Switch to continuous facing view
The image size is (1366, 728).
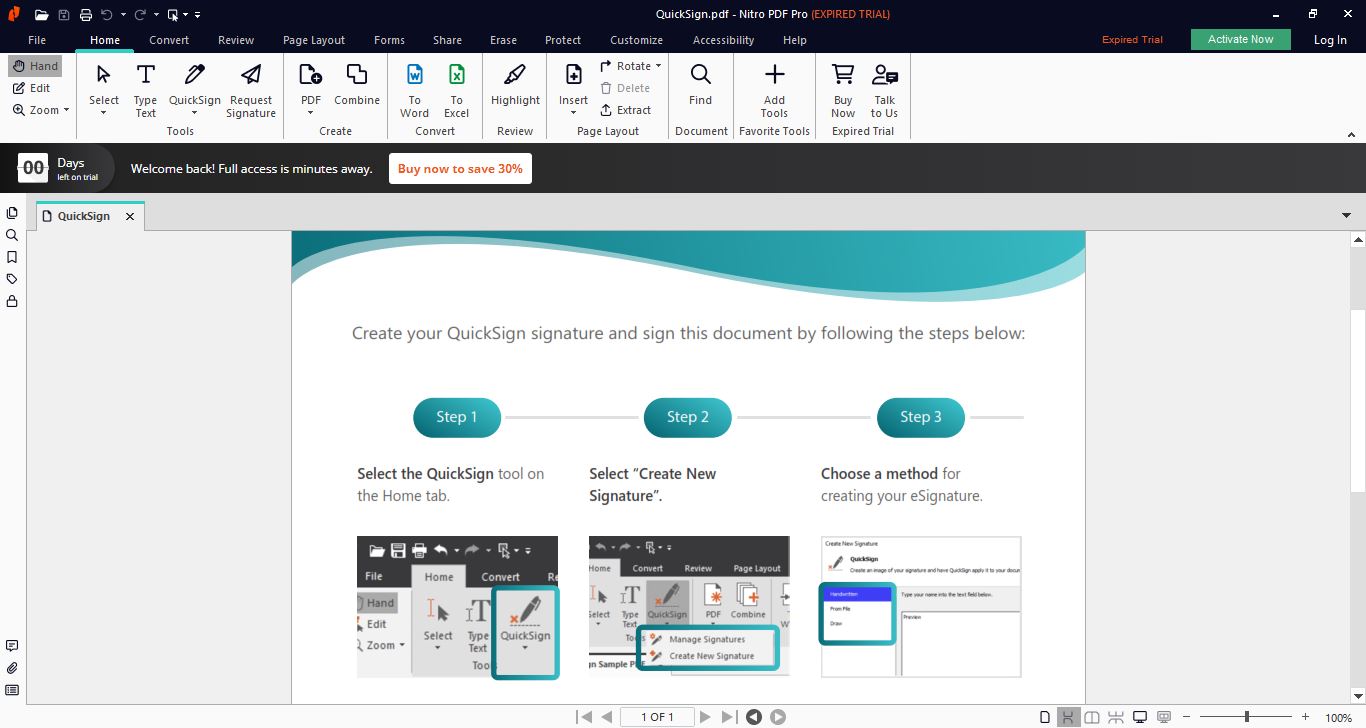[x=1115, y=717]
